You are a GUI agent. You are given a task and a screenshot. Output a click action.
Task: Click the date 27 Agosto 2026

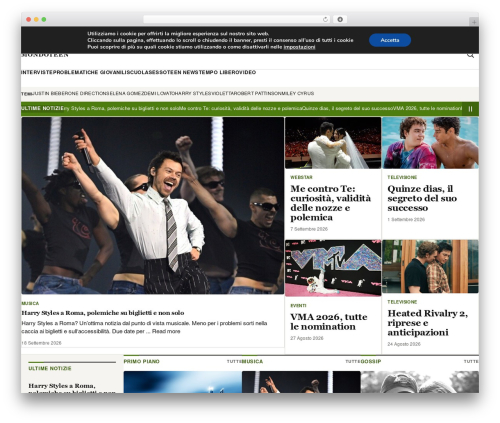tap(307, 338)
